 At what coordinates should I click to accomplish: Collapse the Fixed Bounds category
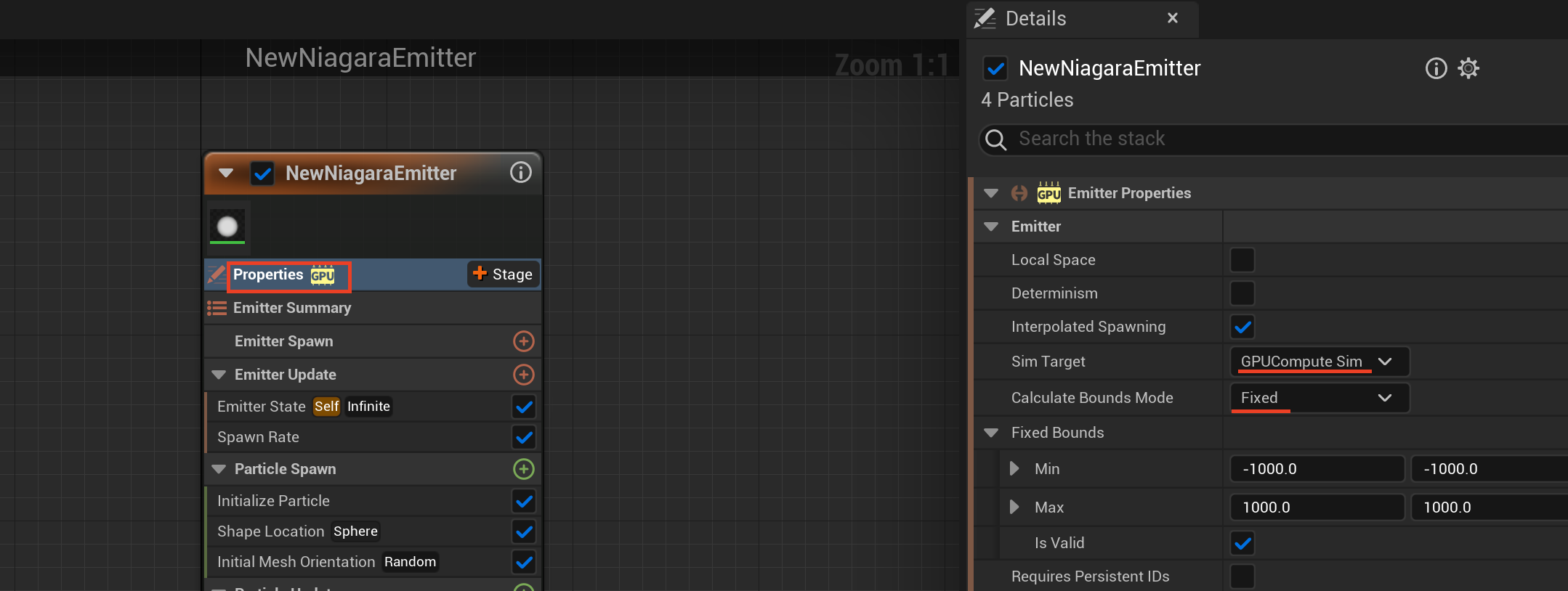991,433
